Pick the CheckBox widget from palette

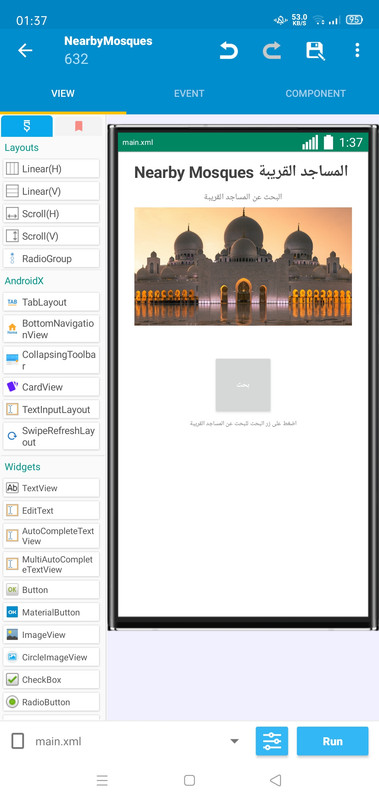[x=51, y=680]
